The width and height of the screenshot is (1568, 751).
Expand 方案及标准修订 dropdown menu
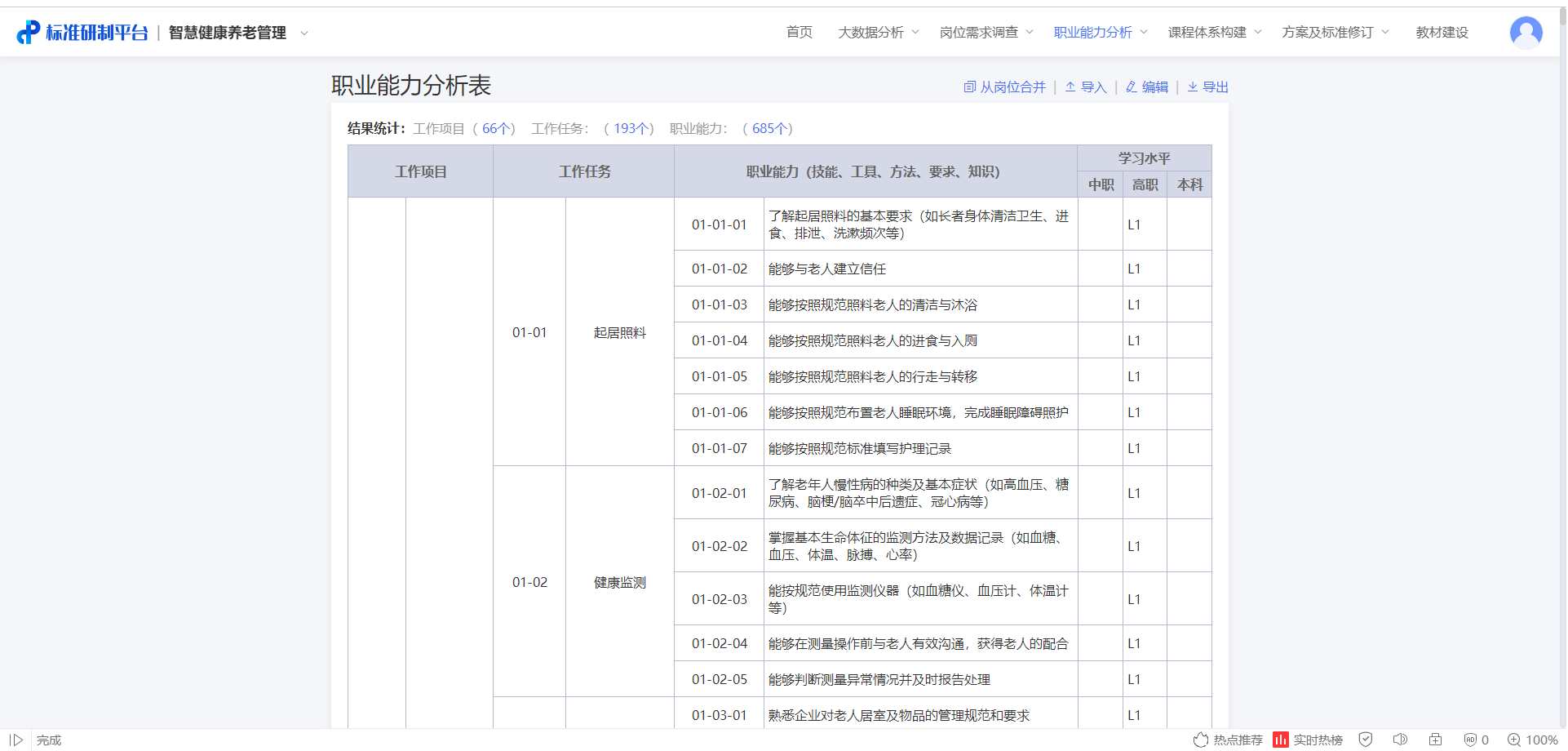pyautogui.click(x=1335, y=32)
